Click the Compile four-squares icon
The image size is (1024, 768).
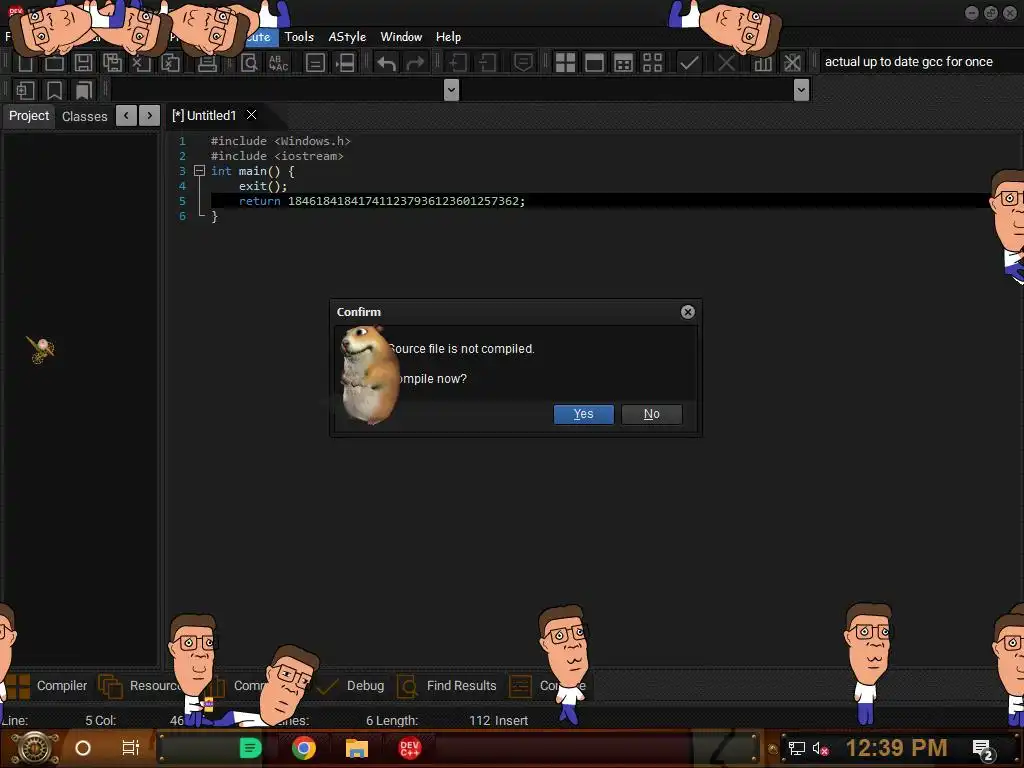pyautogui.click(x=565, y=63)
